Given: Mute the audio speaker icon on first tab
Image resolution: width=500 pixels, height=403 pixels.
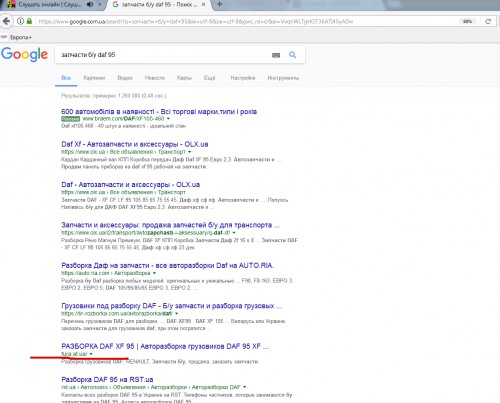Looking at the screenshot, I should pyautogui.click(x=90, y=4).
